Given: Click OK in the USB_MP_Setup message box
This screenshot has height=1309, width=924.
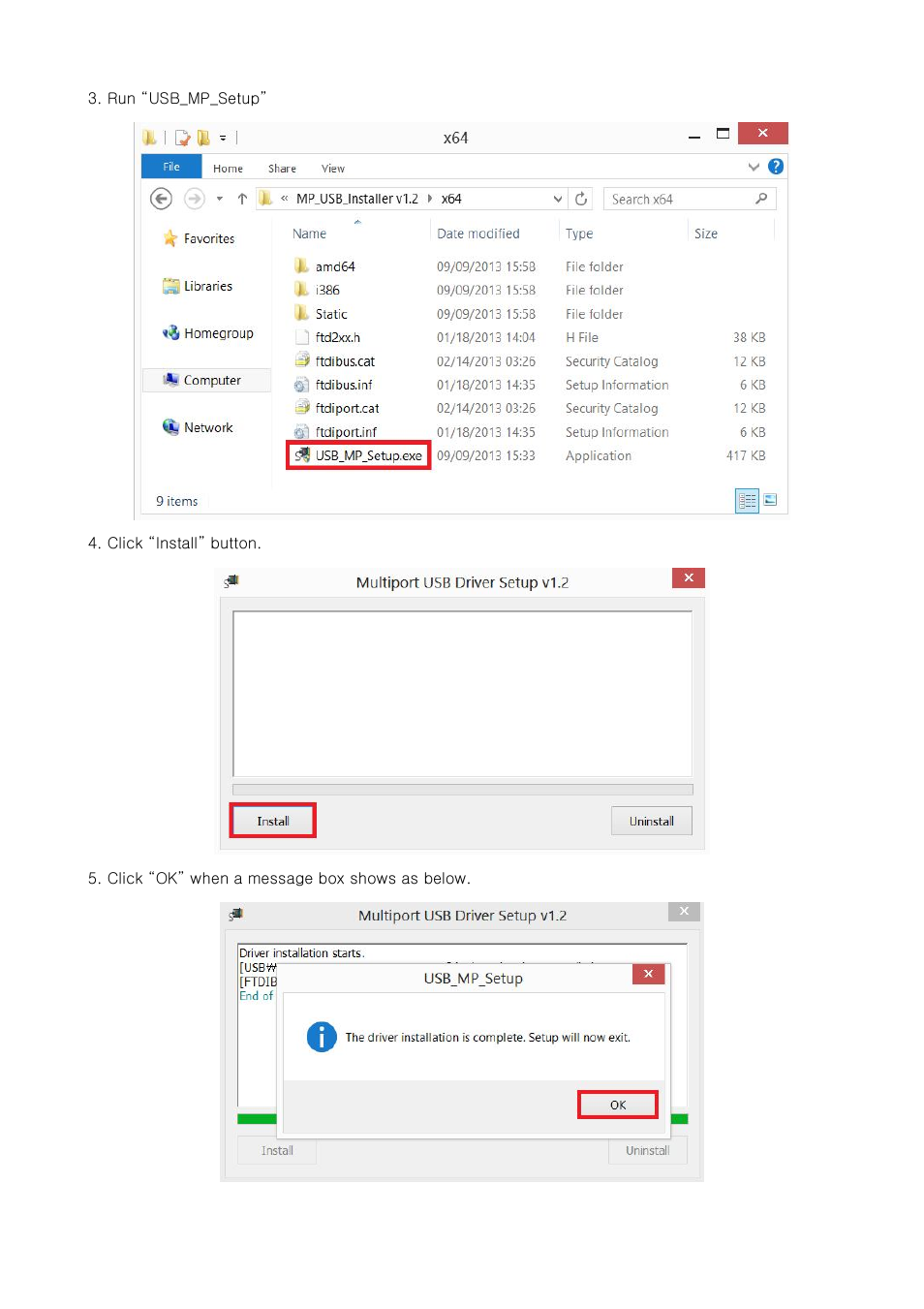Looking at the screenshot, I should pyautogui.click(x=618, y=1105).
